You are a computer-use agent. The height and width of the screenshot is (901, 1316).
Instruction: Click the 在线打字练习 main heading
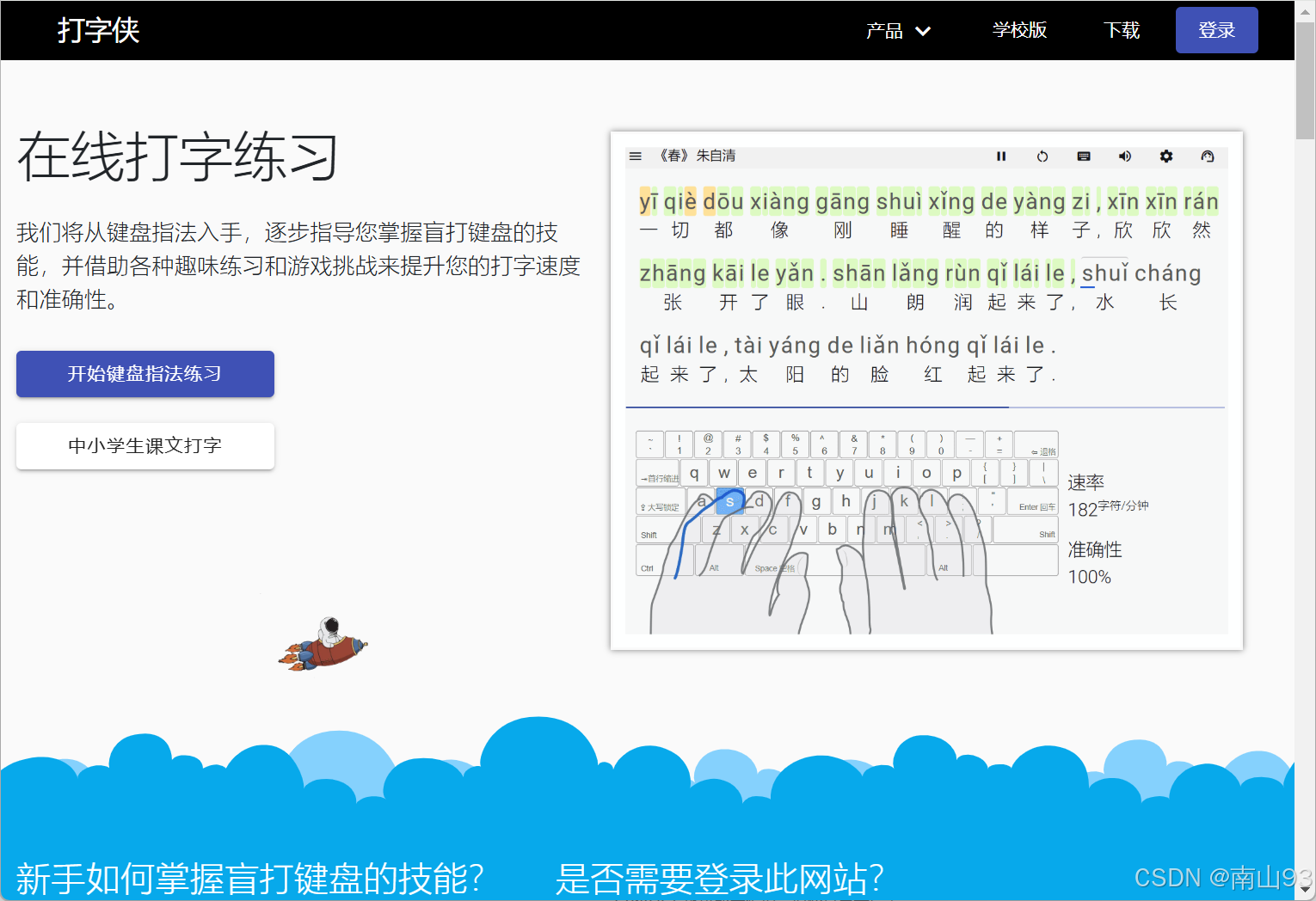(178, 156)
